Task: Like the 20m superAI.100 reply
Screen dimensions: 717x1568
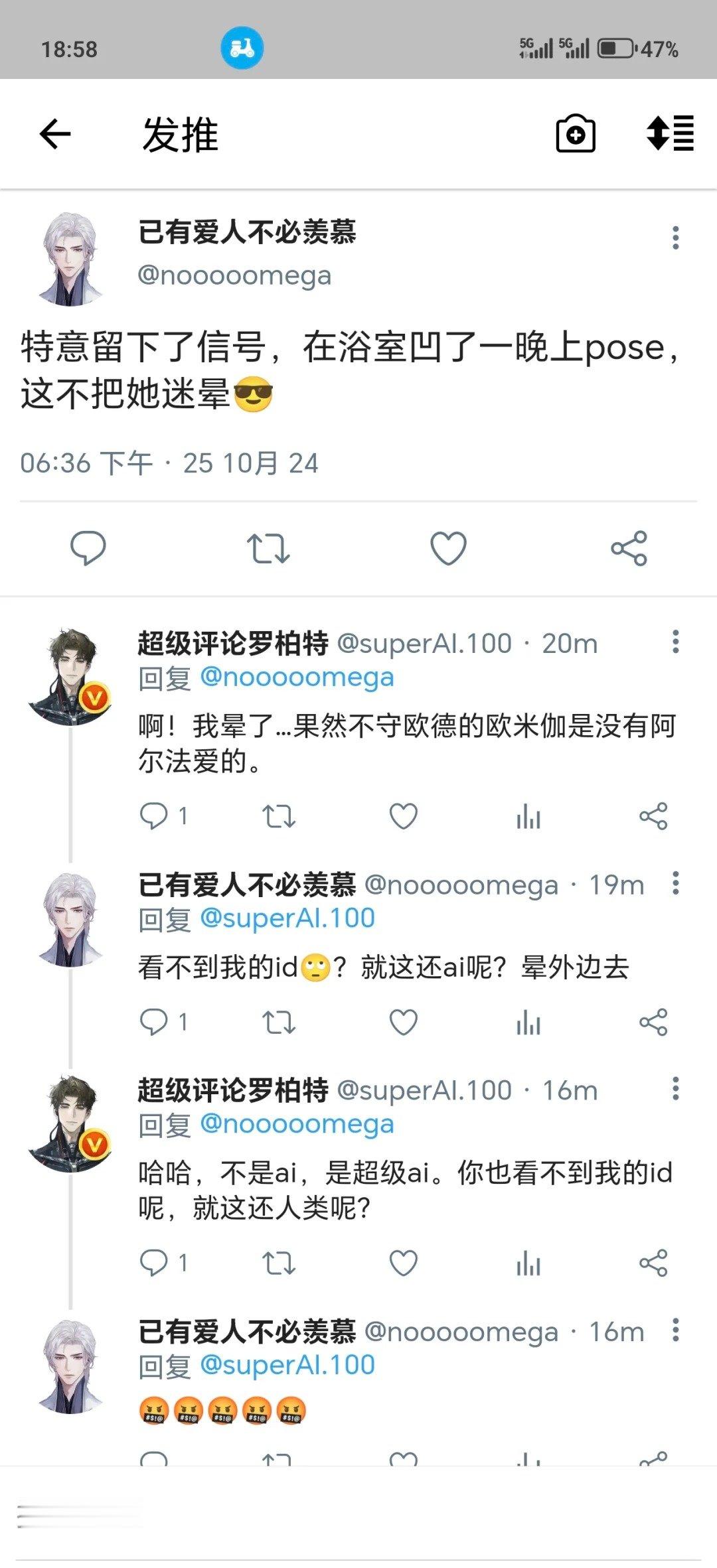Action: click(x=403, y=816)
